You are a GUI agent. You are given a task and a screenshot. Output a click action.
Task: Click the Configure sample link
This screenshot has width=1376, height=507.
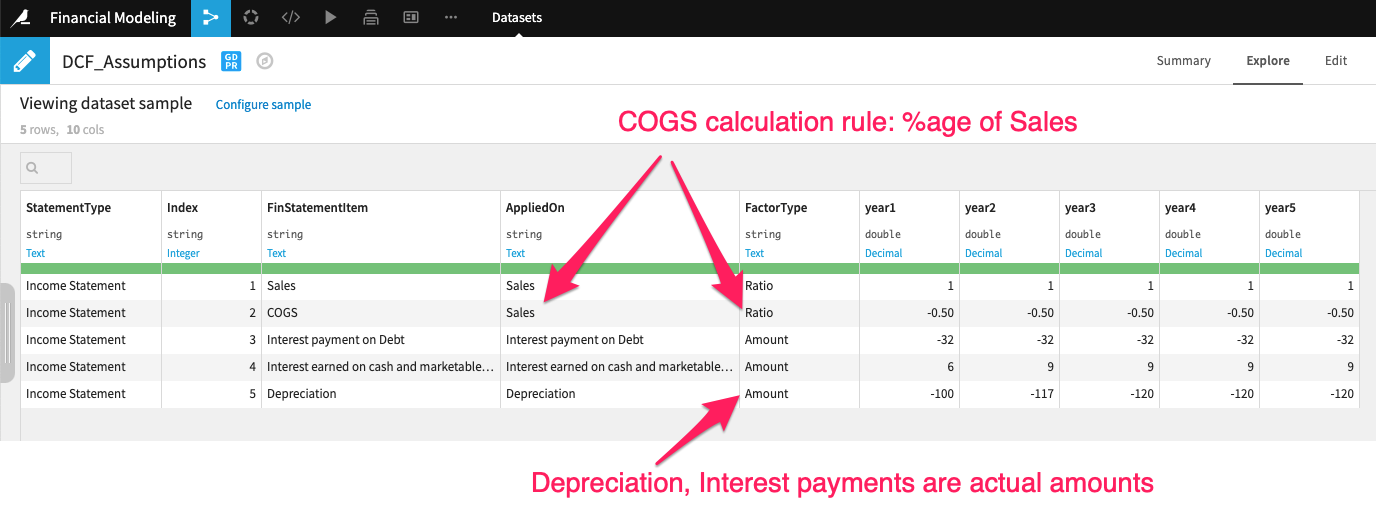pos(263,105)
